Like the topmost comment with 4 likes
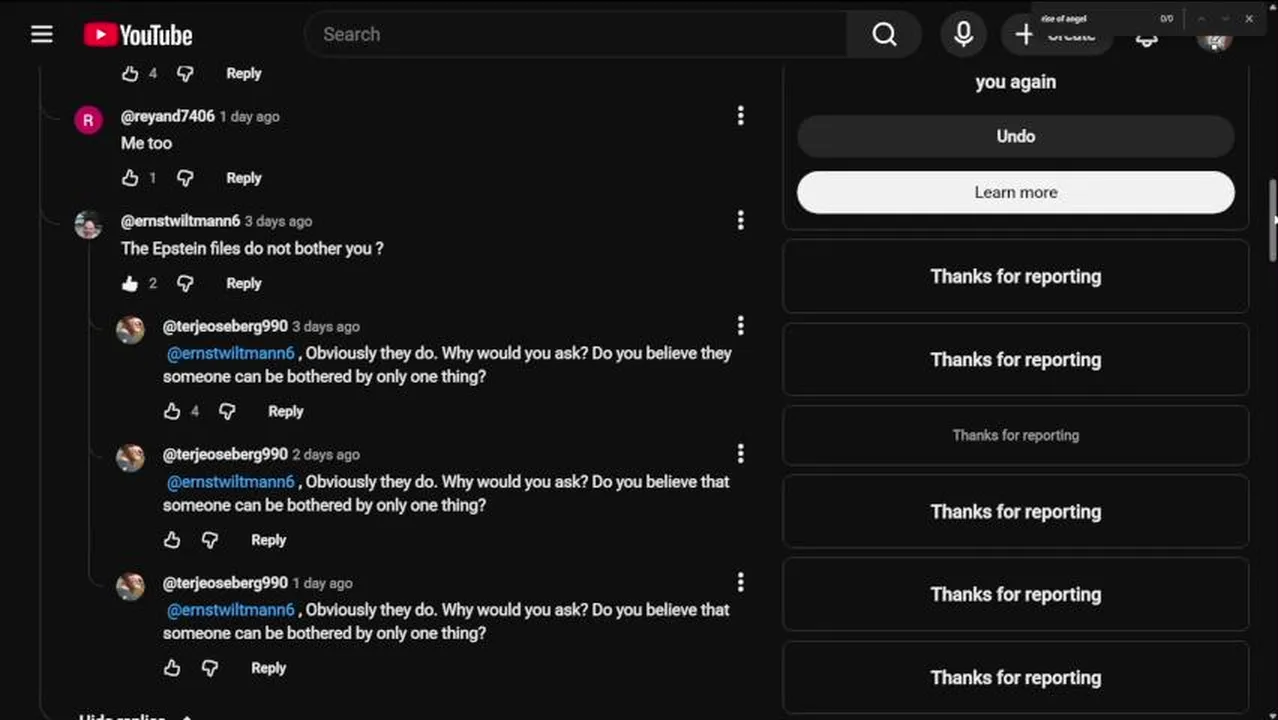This screenshot has height=720, width=1278. click(130, 73)
